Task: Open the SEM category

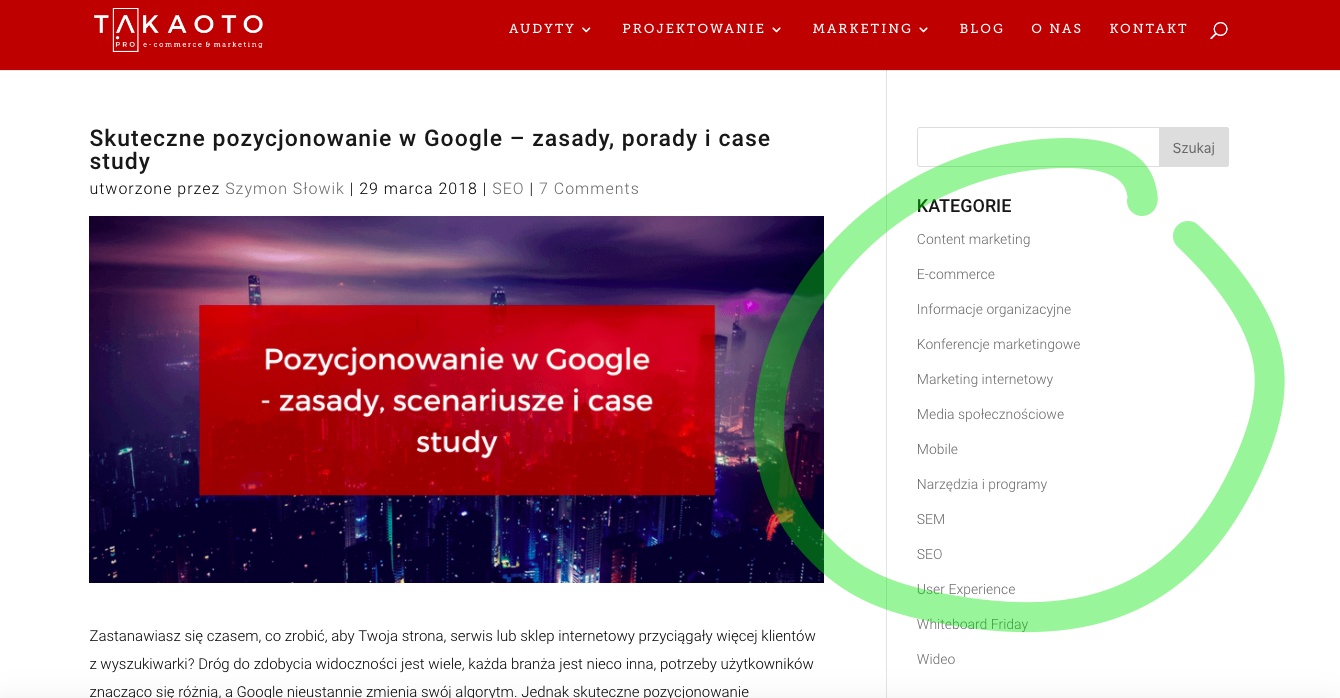Action: click(931, 519)
